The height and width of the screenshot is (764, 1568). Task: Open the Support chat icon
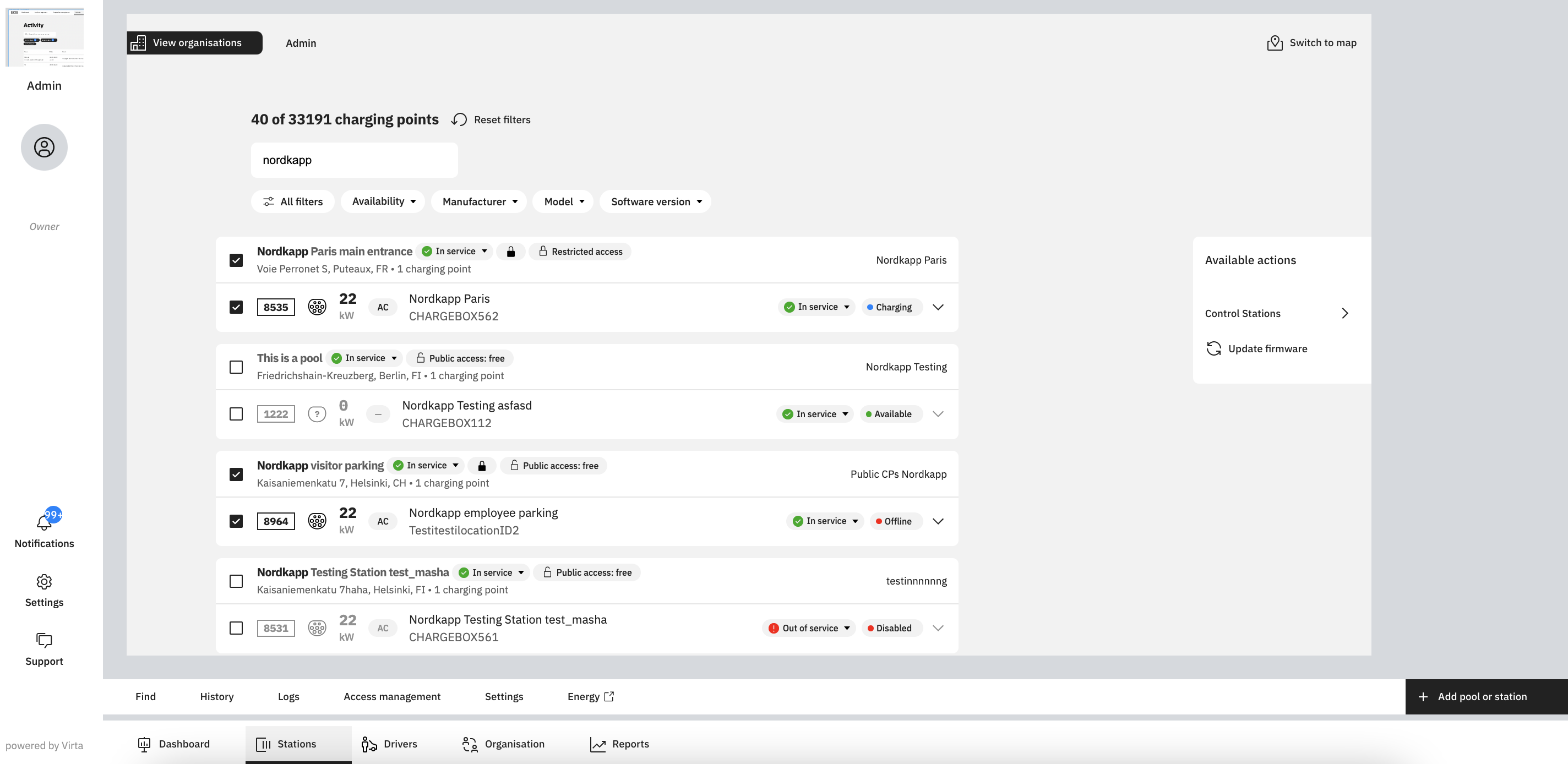point(44,640)
